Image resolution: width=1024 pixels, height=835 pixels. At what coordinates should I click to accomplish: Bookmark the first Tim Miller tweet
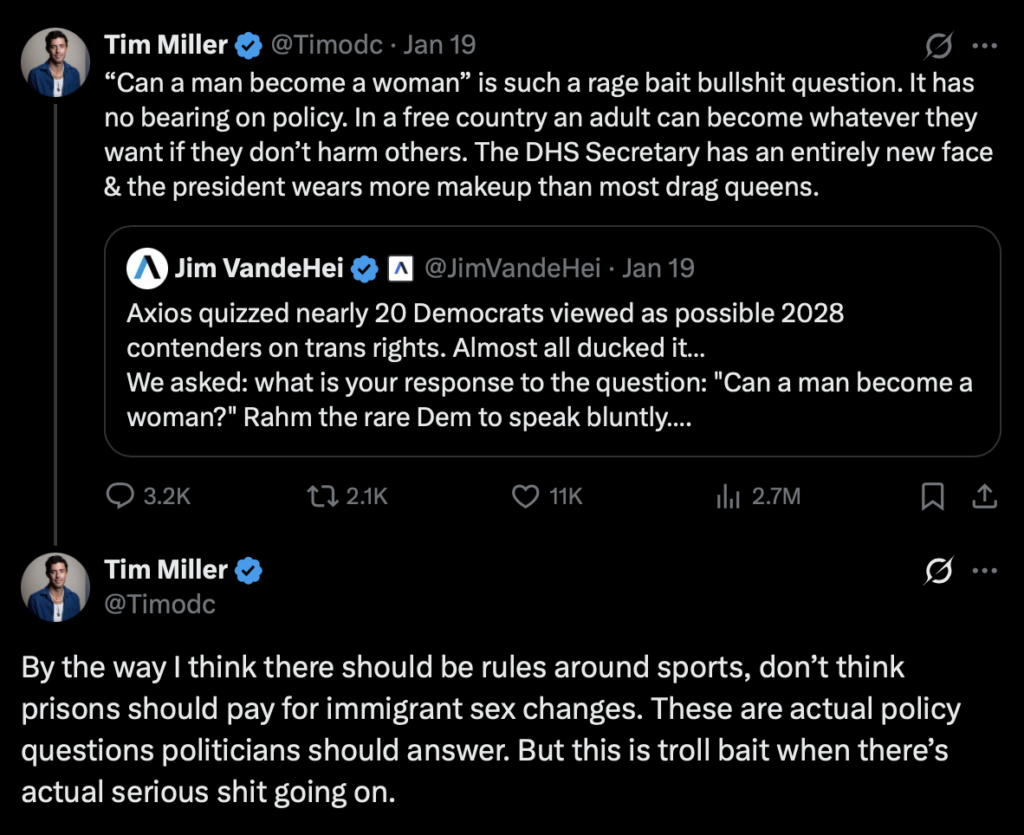pyautogui.click(x=932, y=495)
